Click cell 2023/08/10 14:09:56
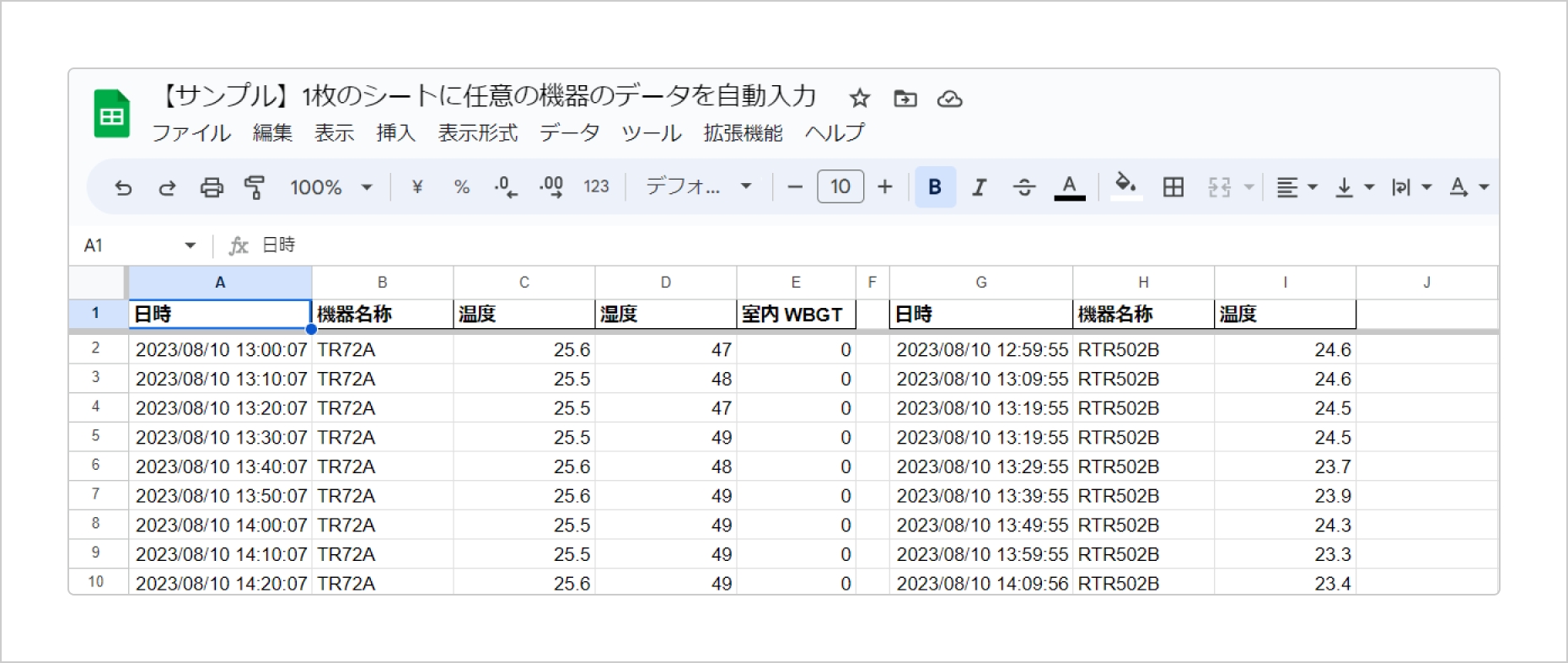1568x663 pixels. pos(981,582)
